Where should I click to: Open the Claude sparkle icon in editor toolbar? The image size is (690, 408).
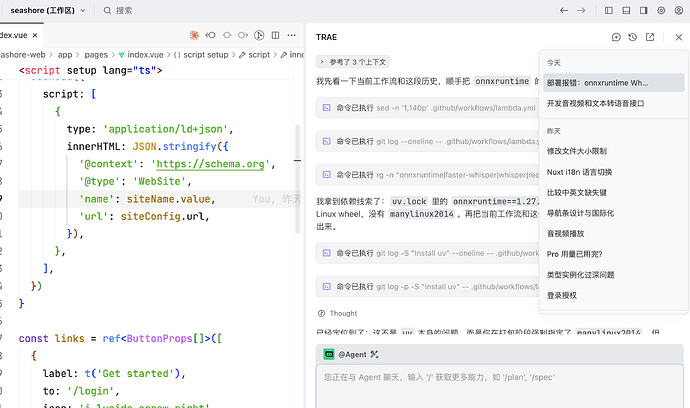pos(194,35)
